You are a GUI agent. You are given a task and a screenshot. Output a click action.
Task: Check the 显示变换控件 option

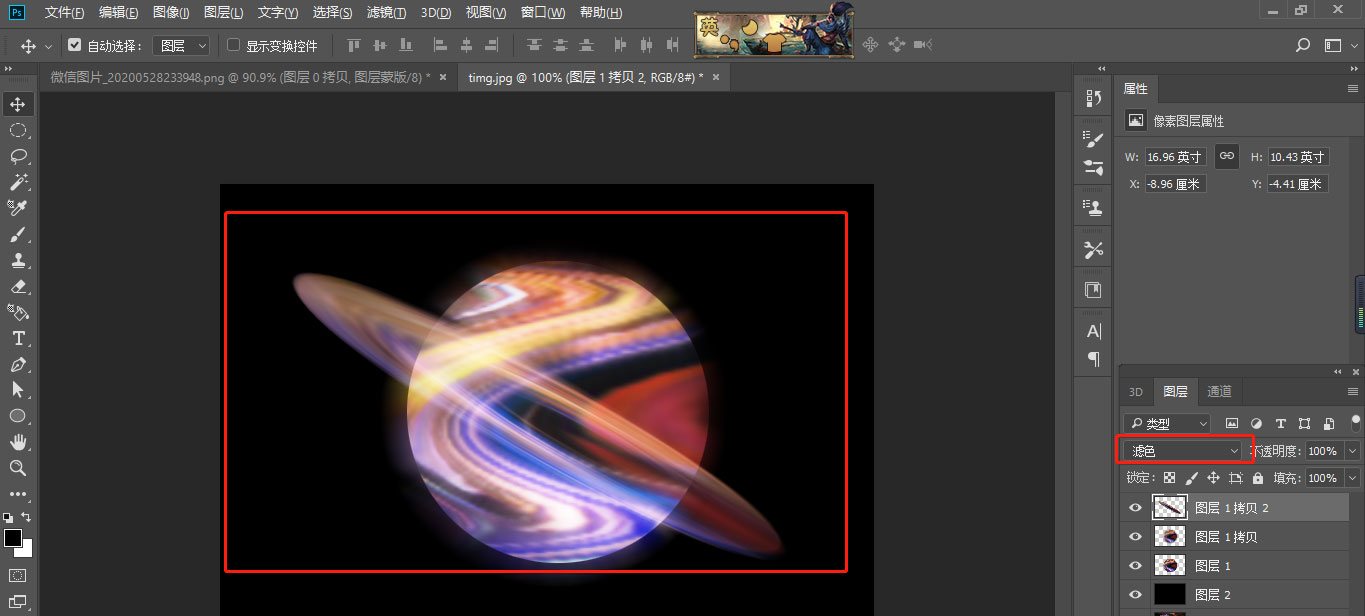[234, 45]
